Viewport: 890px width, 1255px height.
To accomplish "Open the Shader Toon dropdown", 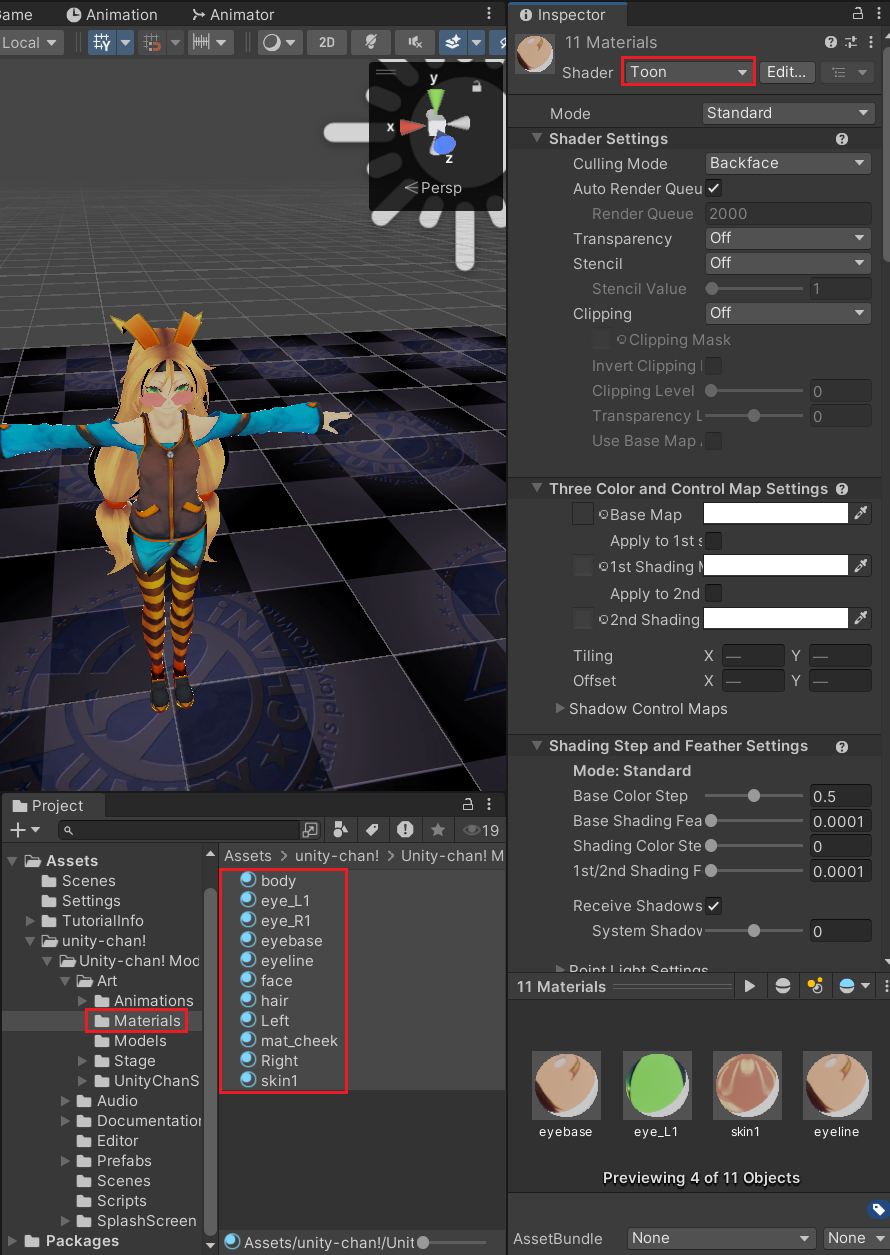I will pos(688,72).
